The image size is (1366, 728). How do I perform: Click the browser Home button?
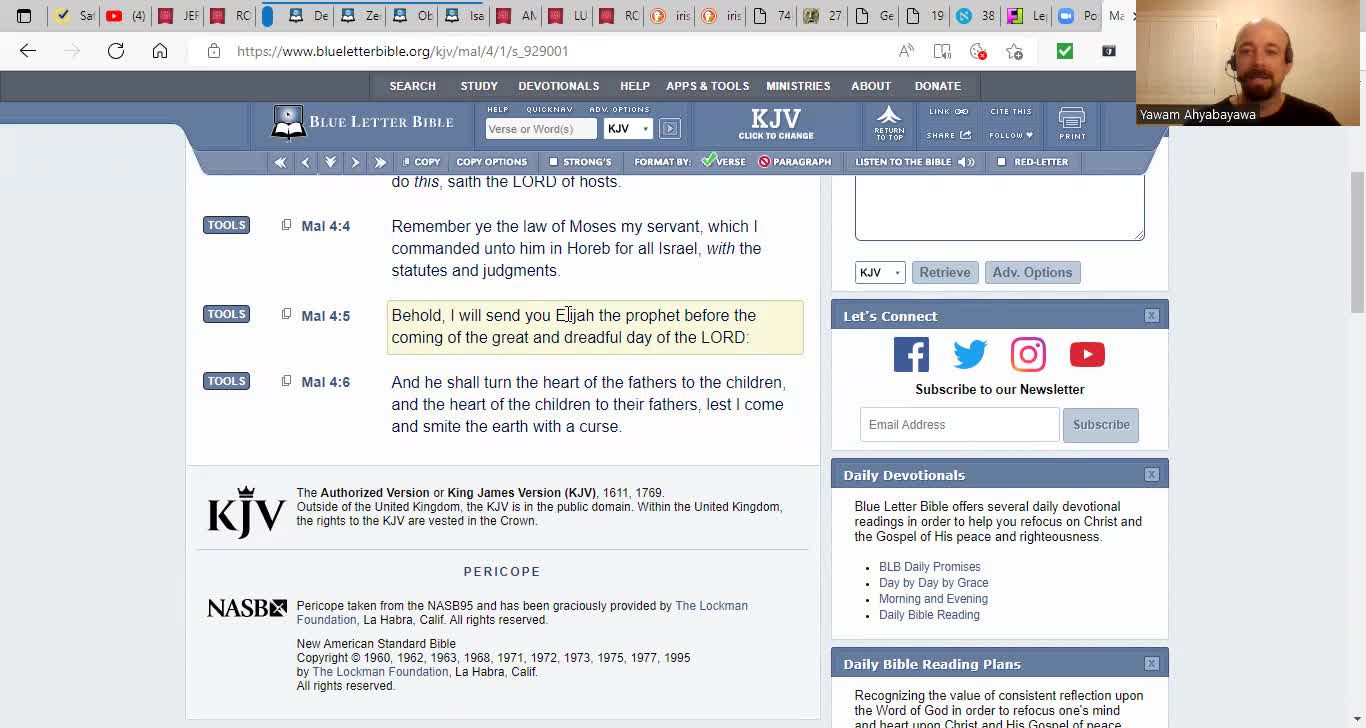(160, 51)
